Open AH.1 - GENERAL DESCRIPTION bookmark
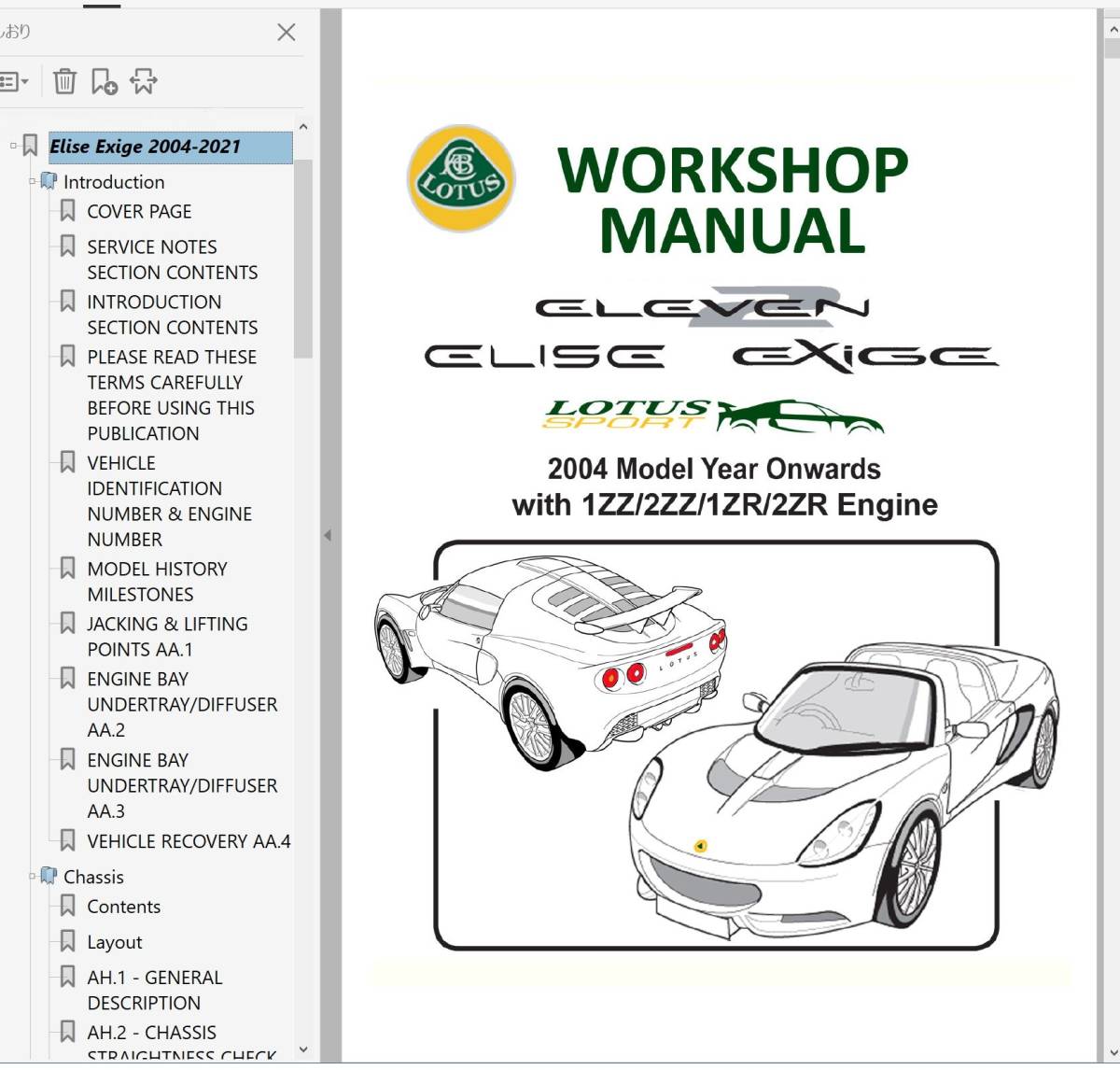 coord(155,991)
